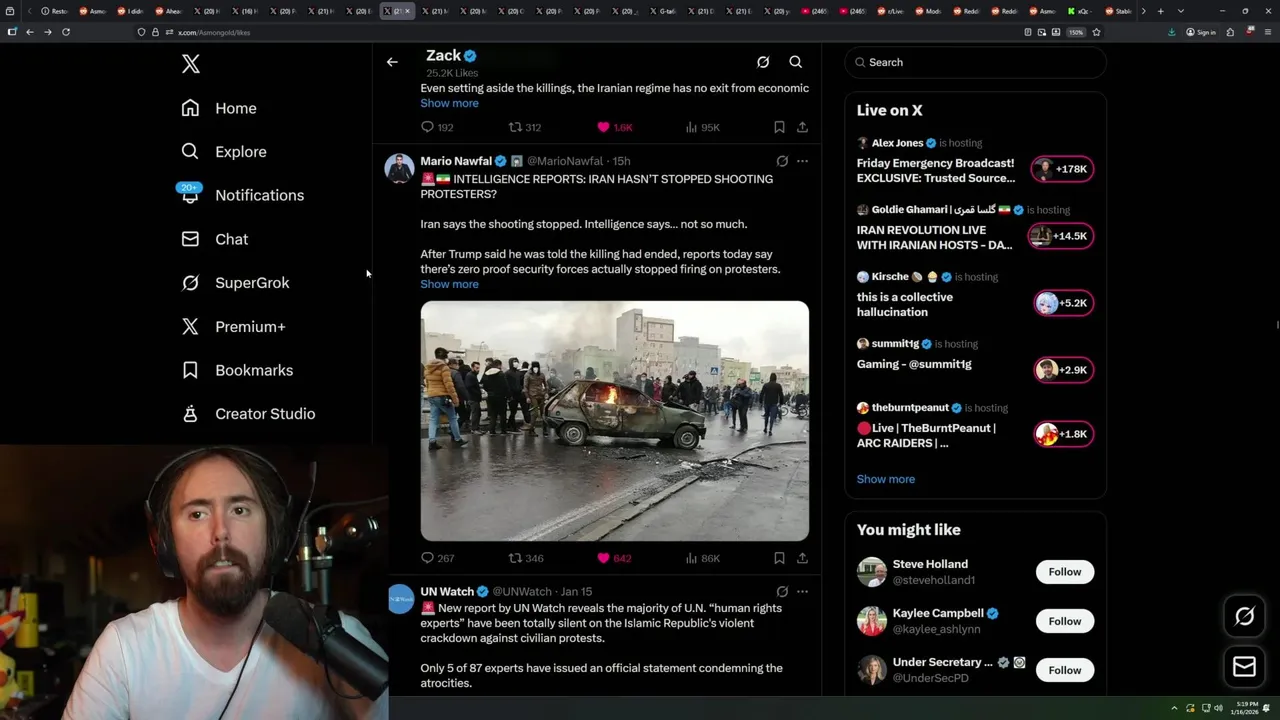Click search icon in Zack profile header
The height and width of the screenshot is (720, 1280).
796,62
